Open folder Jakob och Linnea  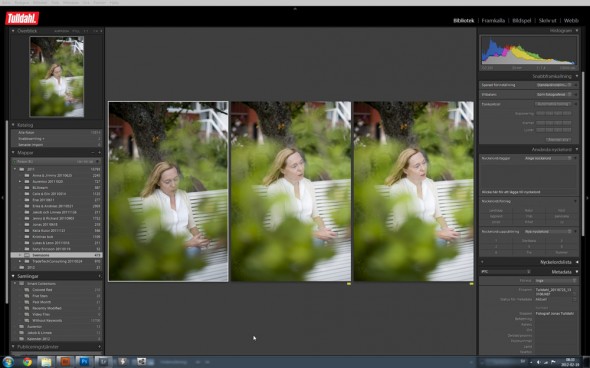[x=56, y=212]
